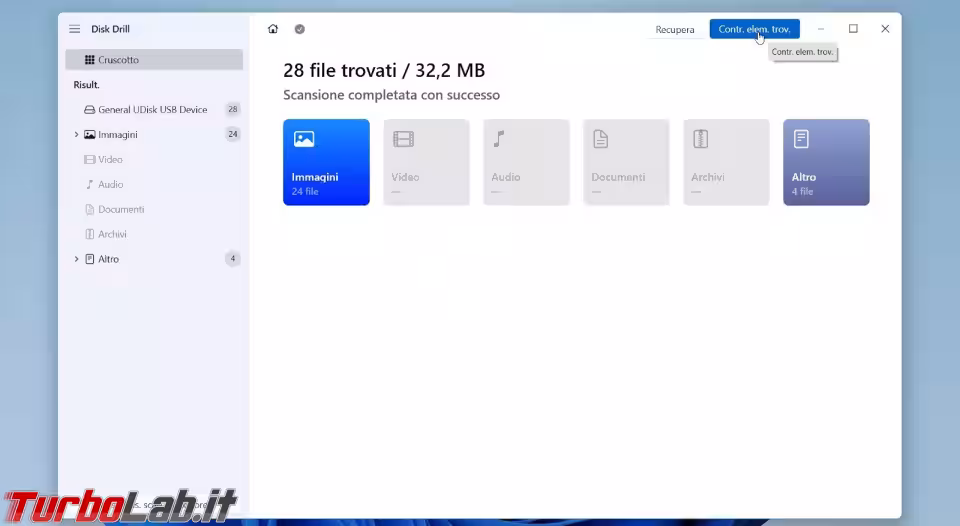This screenshot has width=960, height=526.
Task: Click the Video category tile
Action: click(x=426, y=162)
